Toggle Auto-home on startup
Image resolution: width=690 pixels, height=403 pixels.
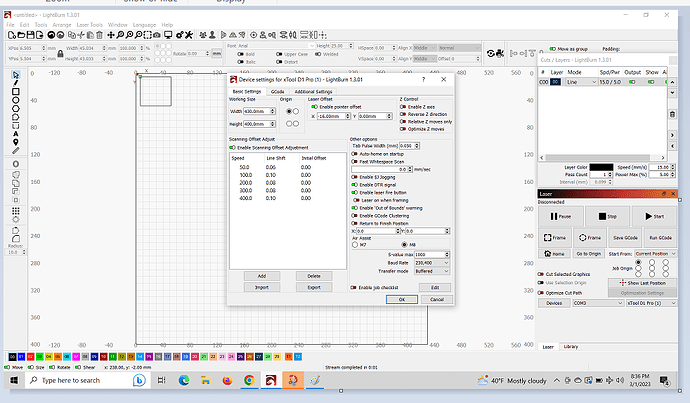pos(354,154)
